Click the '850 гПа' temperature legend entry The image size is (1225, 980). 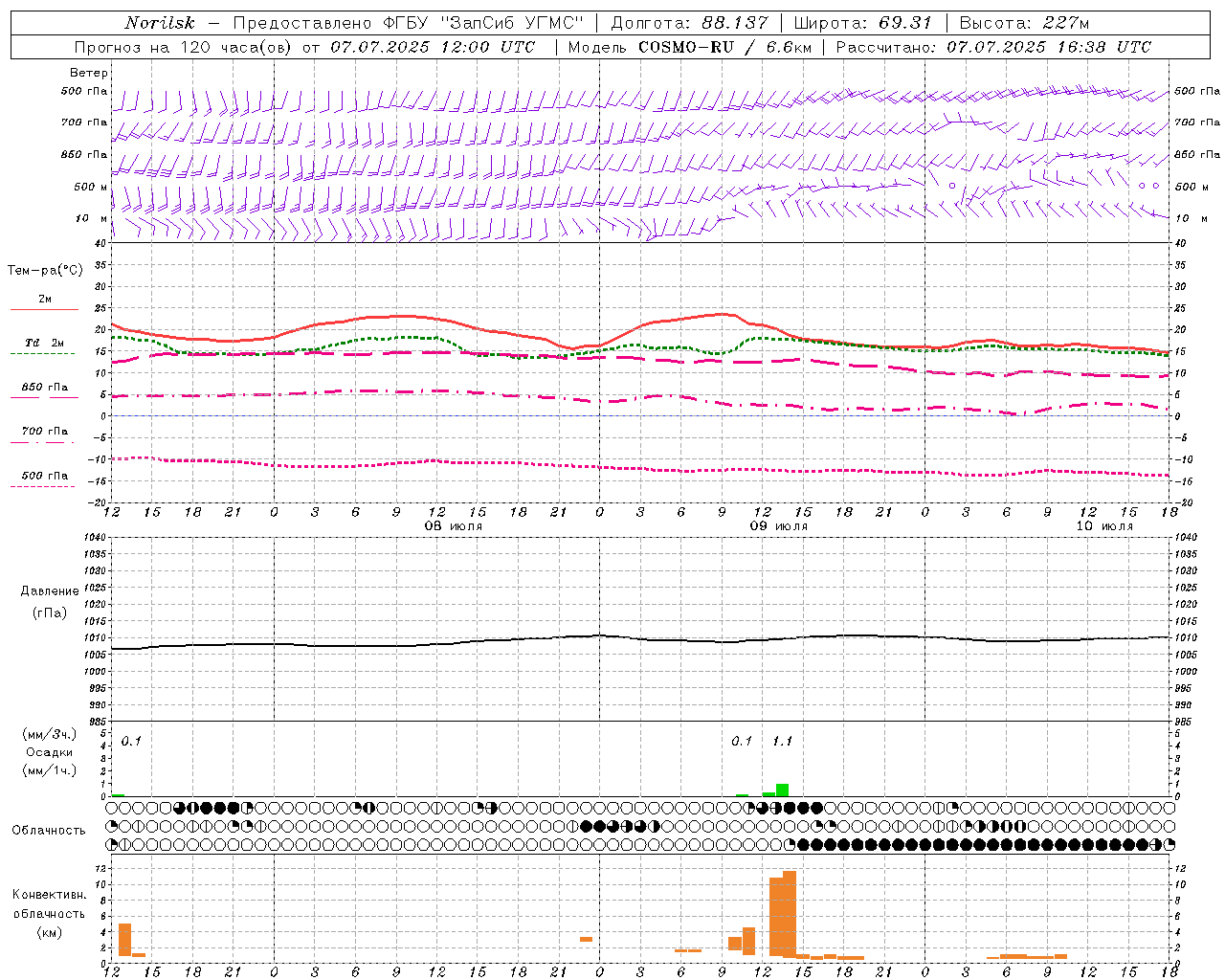click(x=45, y=388)
